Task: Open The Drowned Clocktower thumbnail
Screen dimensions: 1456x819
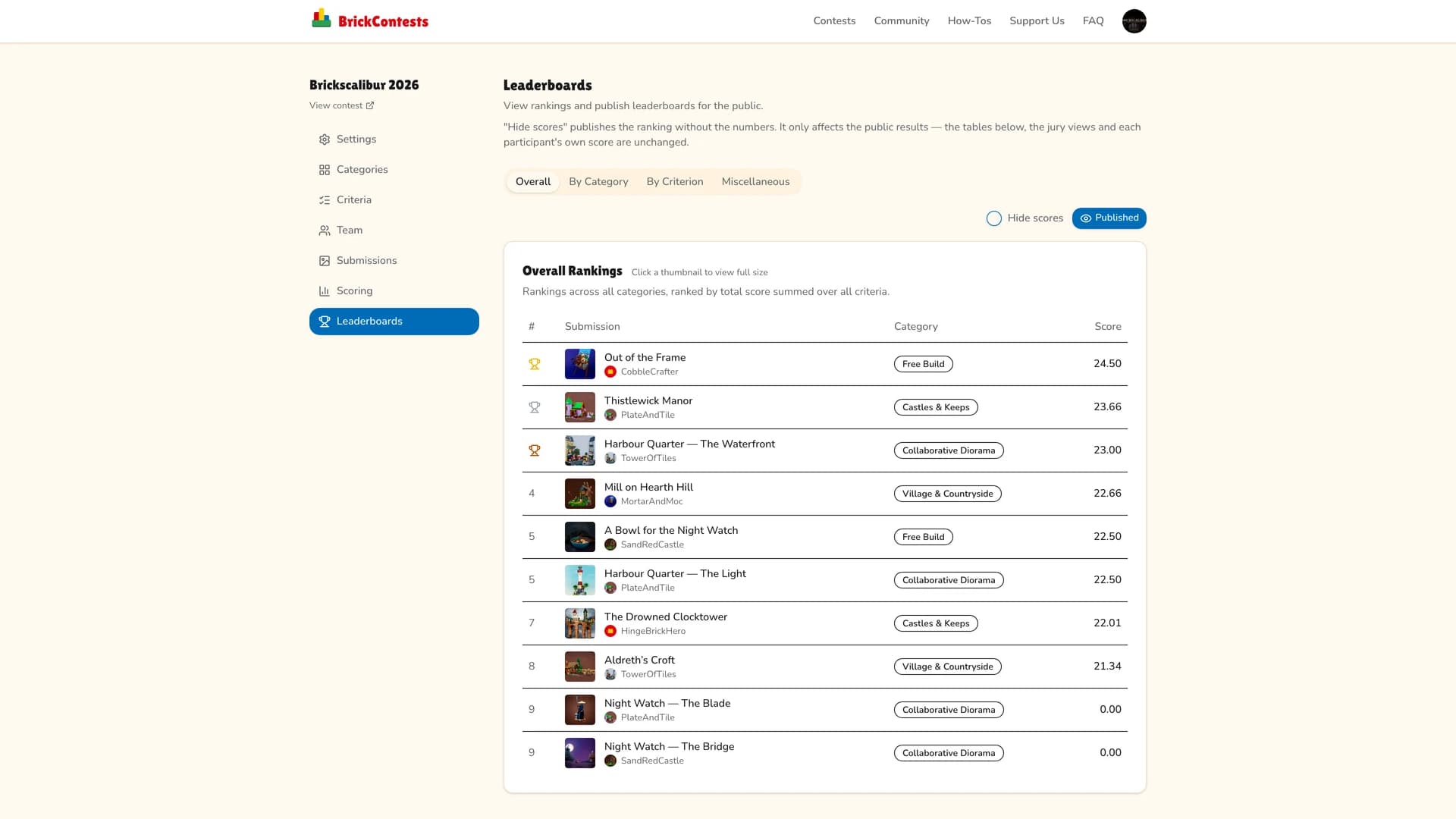Action: (580, 623)
